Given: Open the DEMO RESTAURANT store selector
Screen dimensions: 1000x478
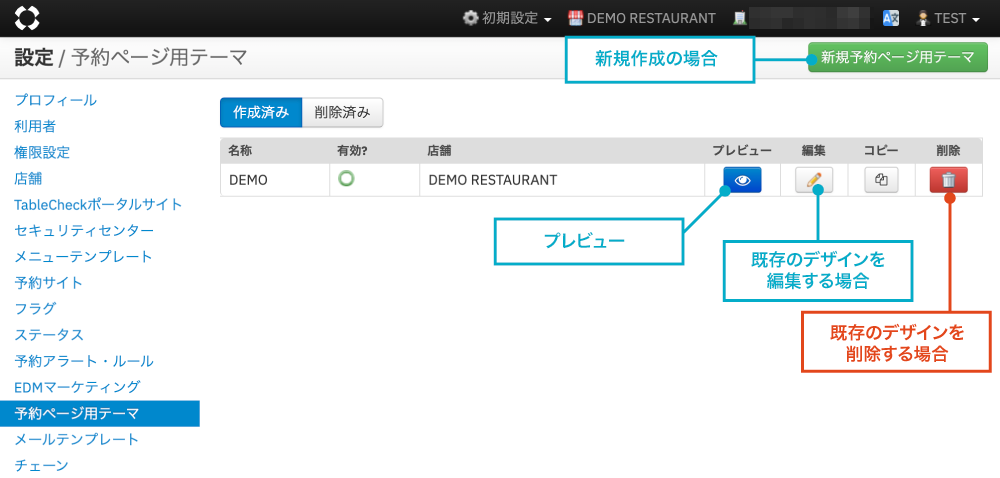Looking at the screenshot, I should [641, 18].
